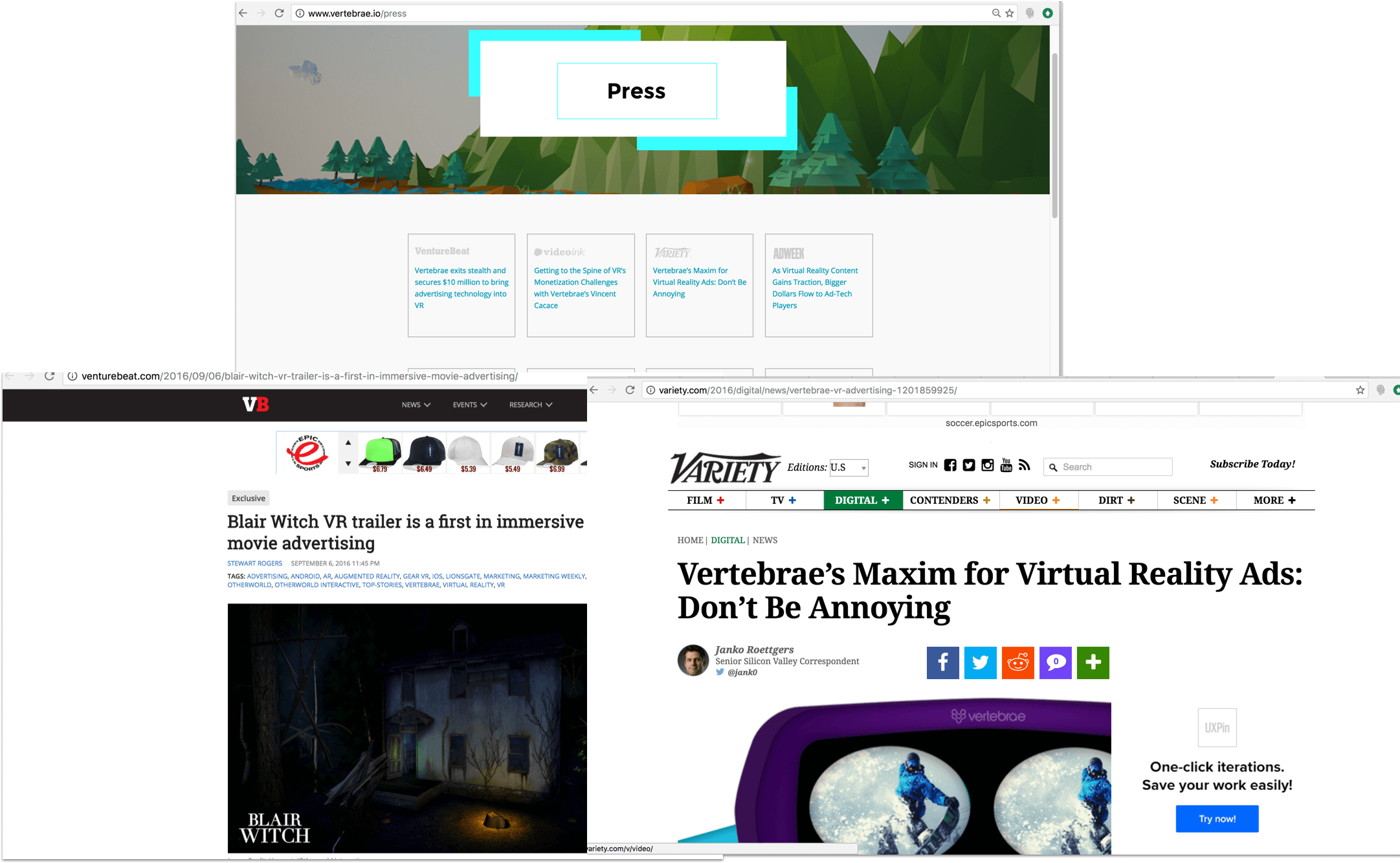The height and width of the screenshot is (863, 1400).
Task: Go back in the Variety browser window
Action: click(594, 390)
